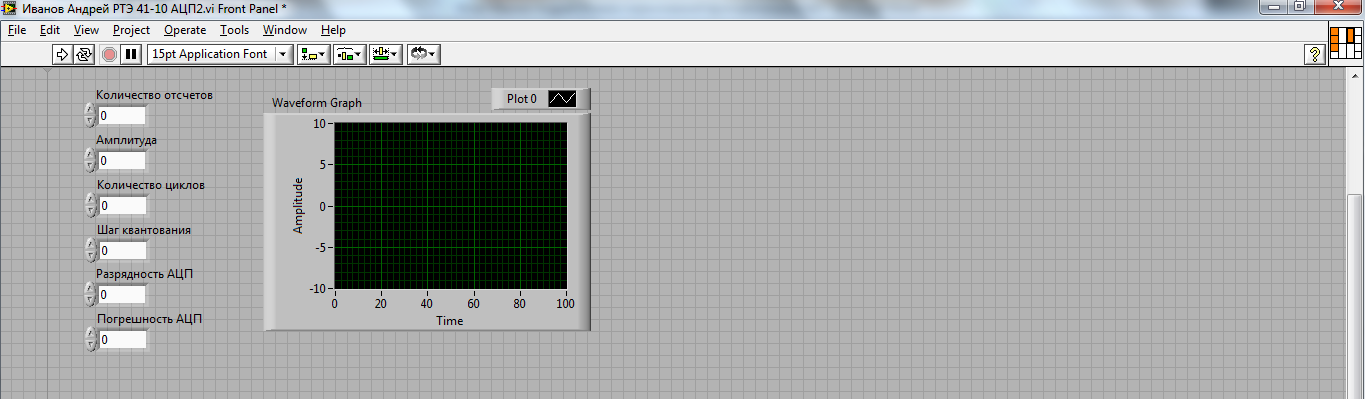Screen dimensions: 1365x399
Task: Open the Tools menu
Action: [x=234, y=30]
